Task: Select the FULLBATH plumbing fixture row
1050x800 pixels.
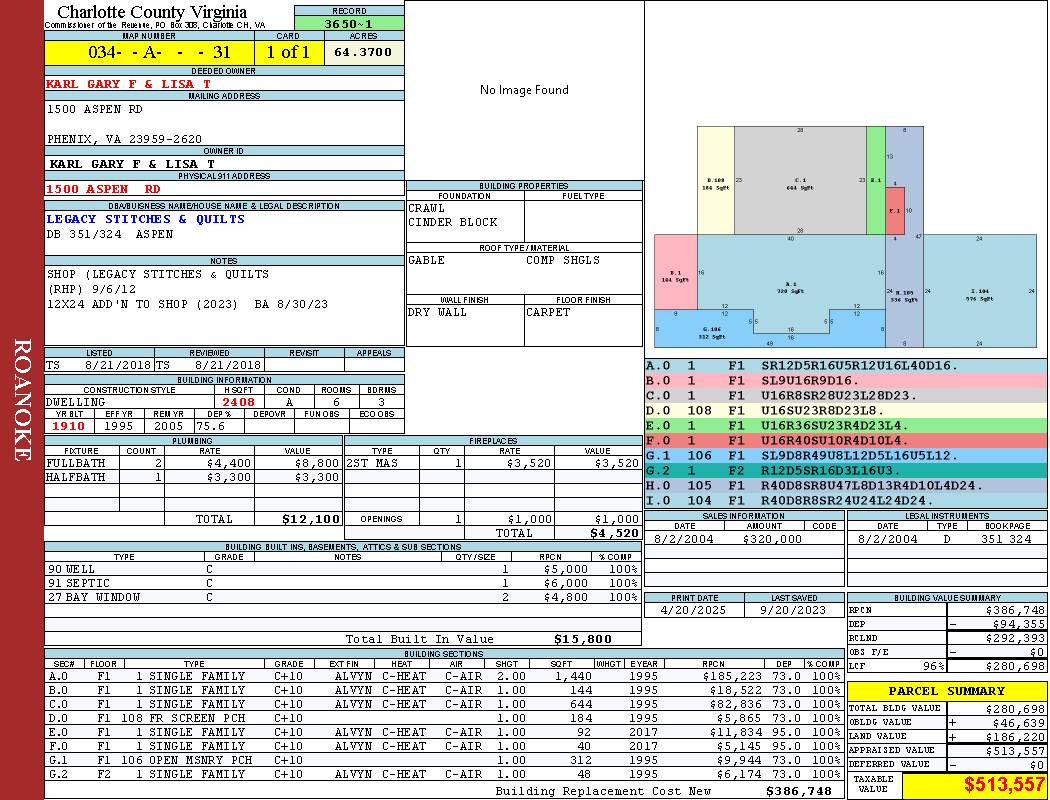Action: (x=194, y=463)
